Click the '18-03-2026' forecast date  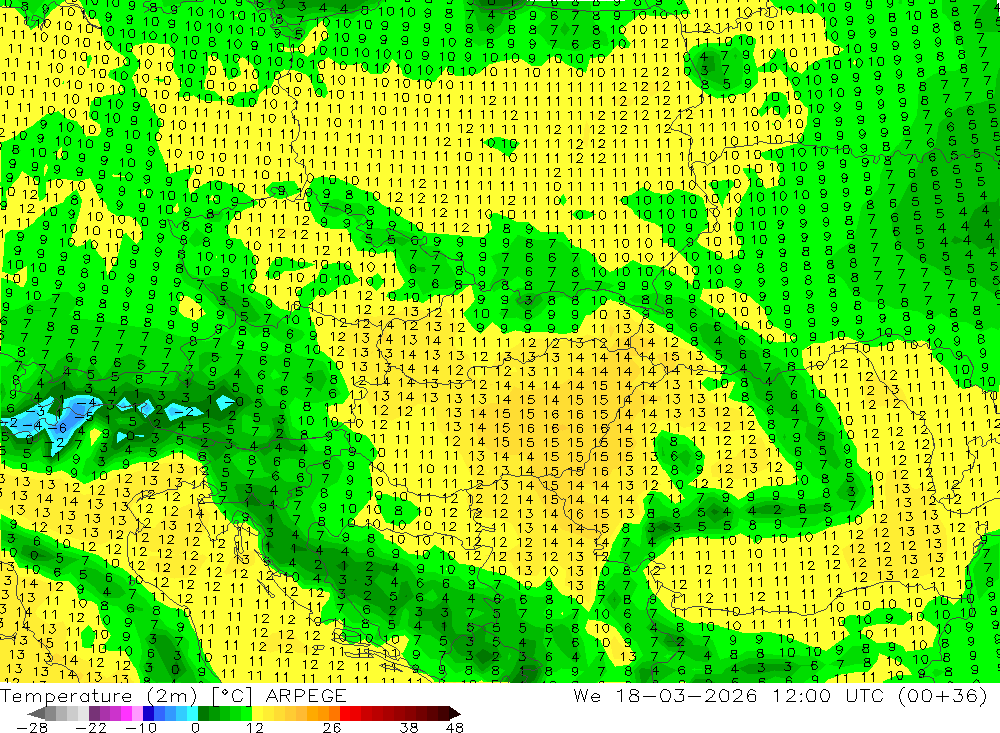[x=686, y=695]
